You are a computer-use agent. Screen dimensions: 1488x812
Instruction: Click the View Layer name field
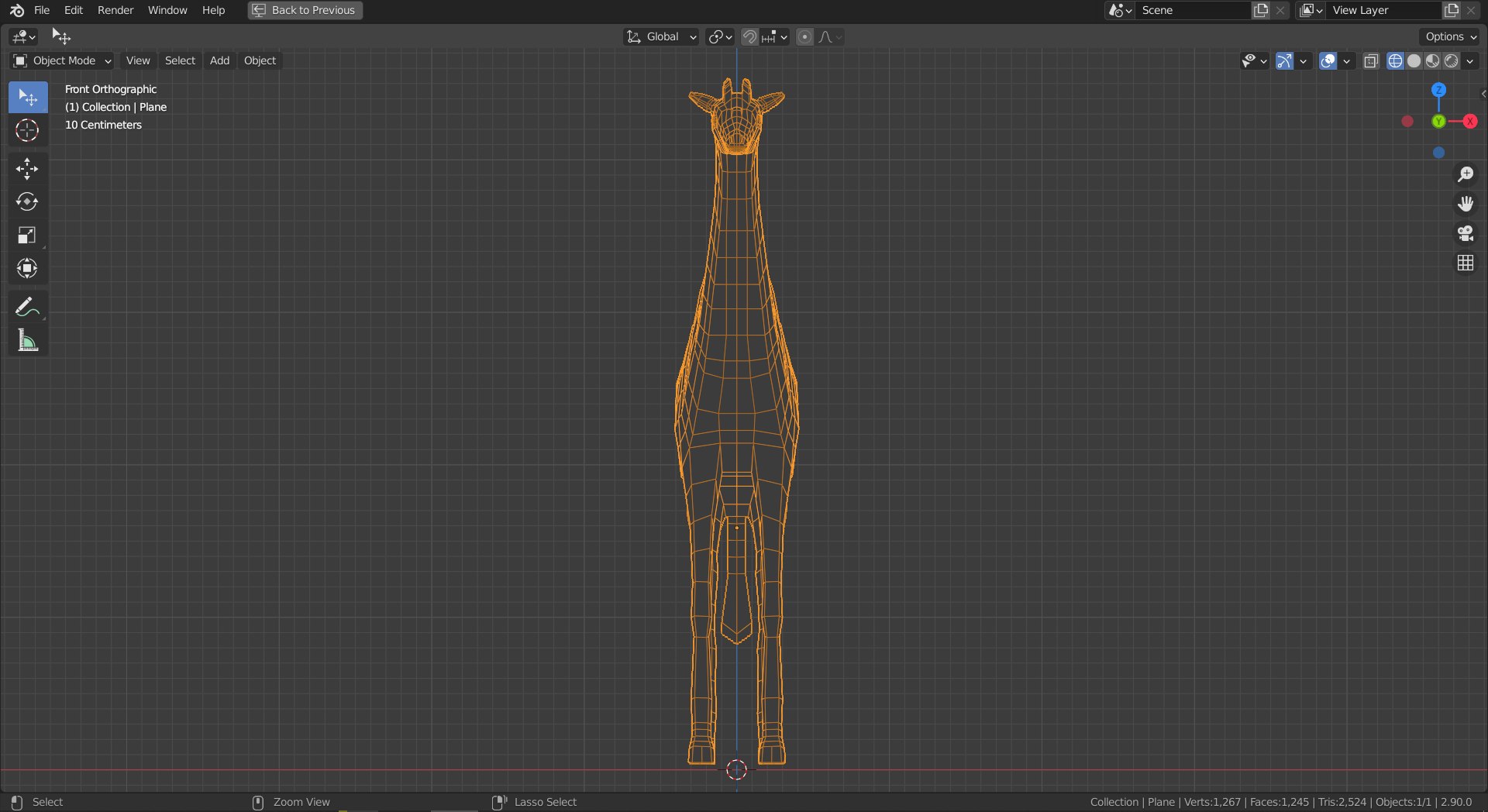coord(1384,10)
